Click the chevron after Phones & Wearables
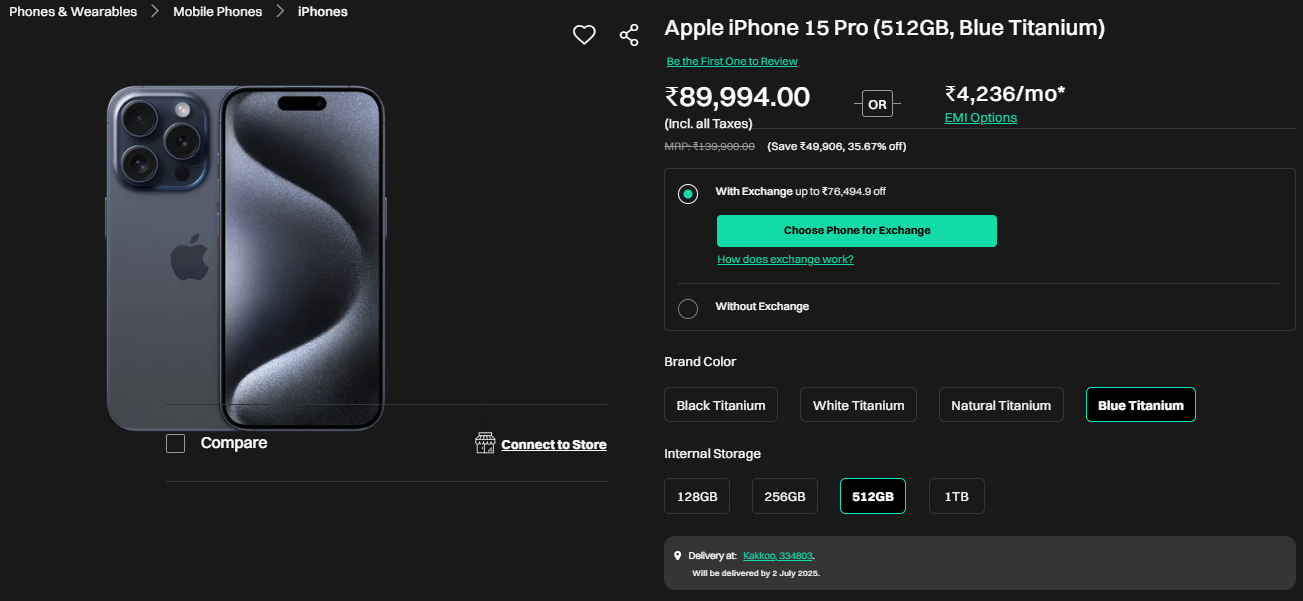This screenshot has width=1303, height=601. pyautogui.click(x=155, y=12)
